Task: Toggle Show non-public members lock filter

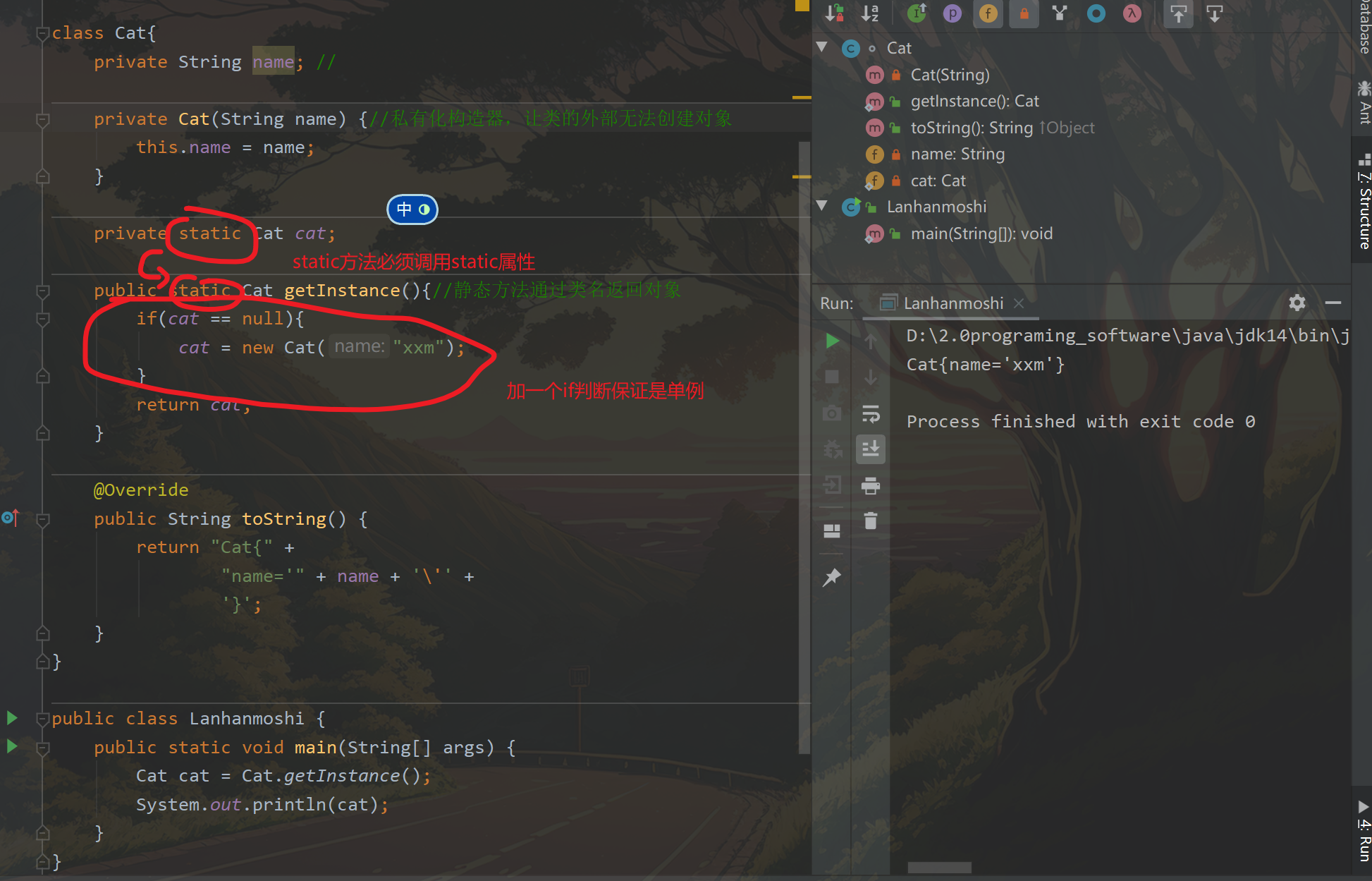Action: point(1024,13)
